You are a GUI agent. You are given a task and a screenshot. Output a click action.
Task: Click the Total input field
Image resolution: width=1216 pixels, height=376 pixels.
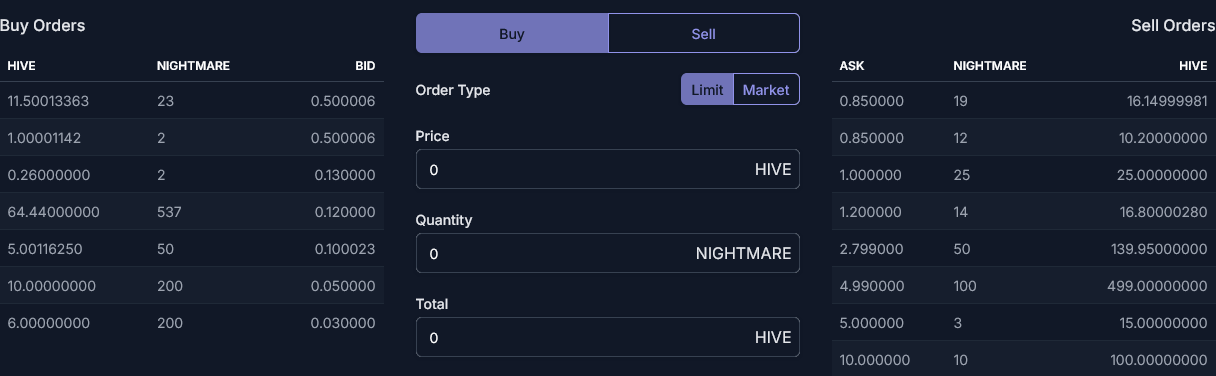tap(608, 338)
